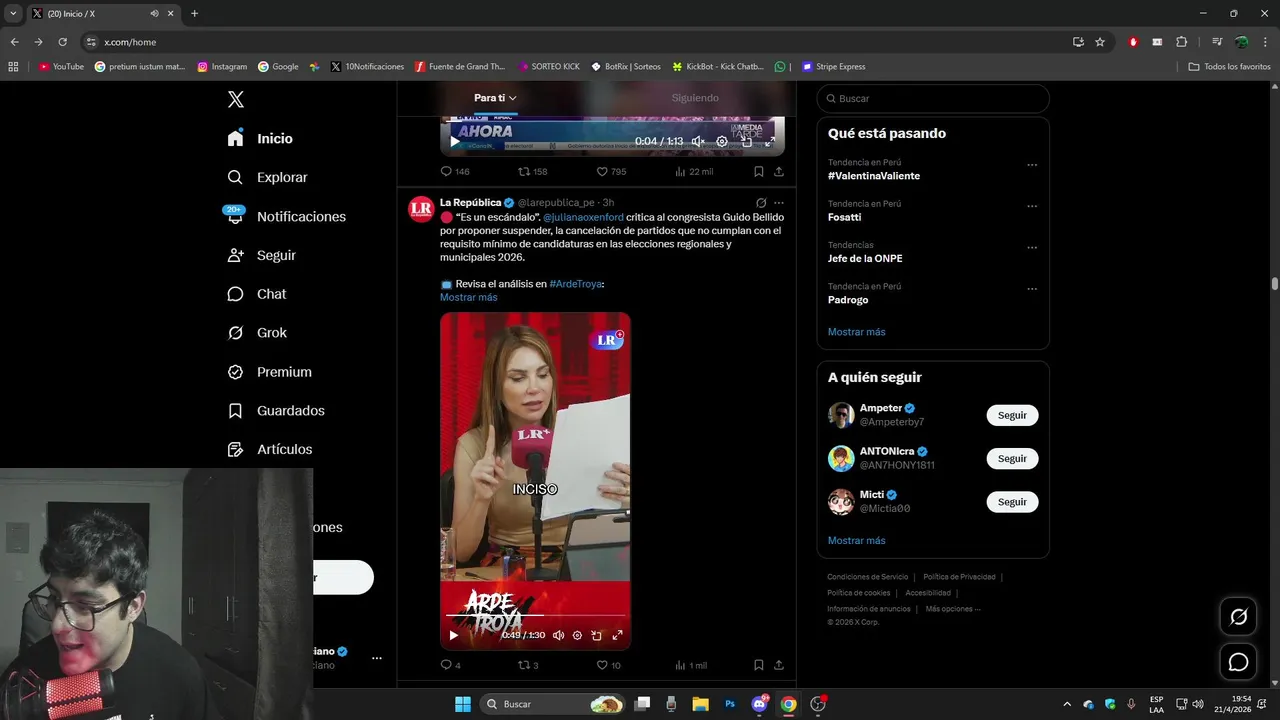Like the post with 795 likes
The width and height of the screenshot is (1280, 720).
(611, 171)
